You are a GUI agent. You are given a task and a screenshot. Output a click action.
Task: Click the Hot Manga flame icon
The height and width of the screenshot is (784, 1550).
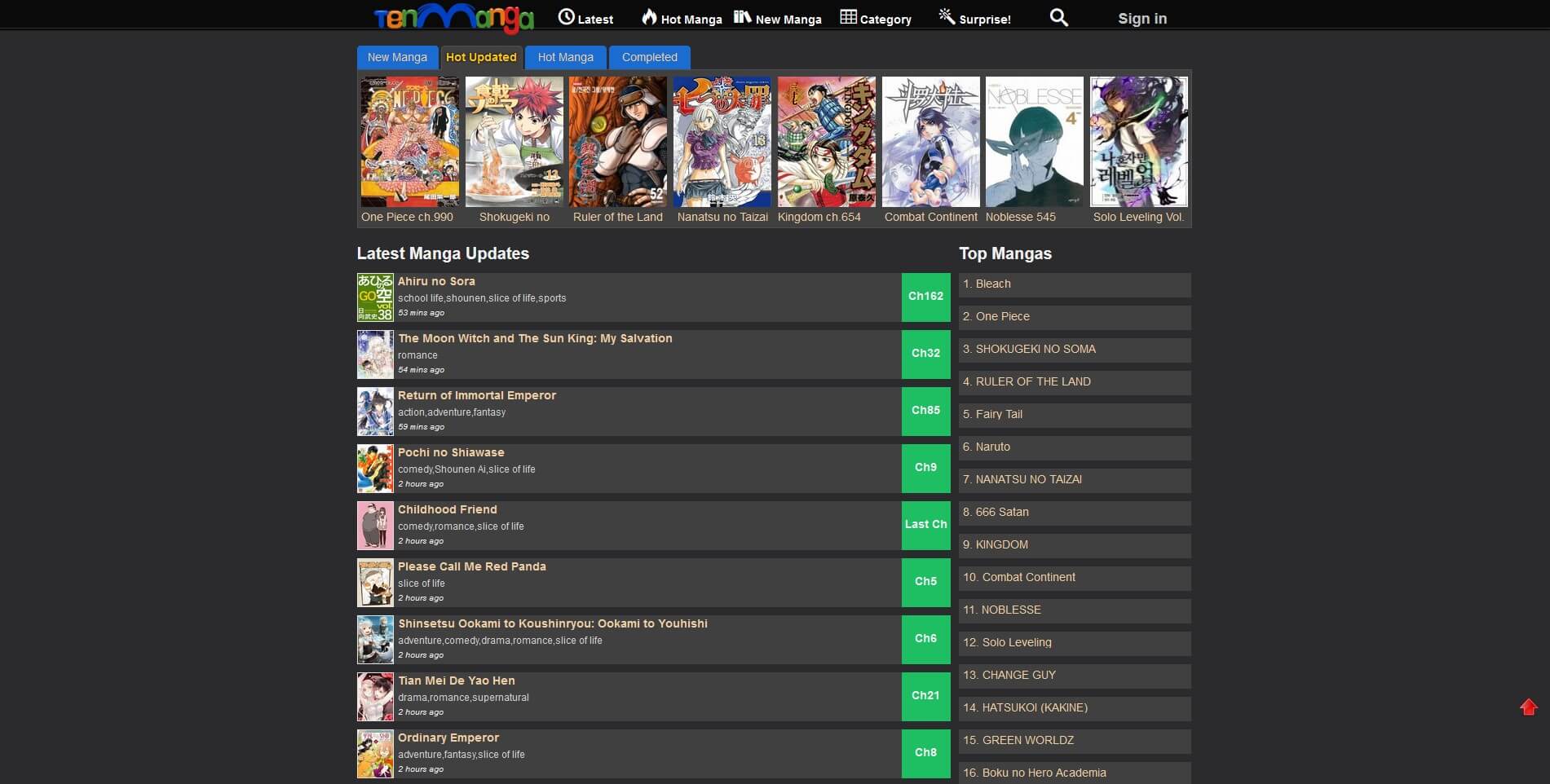649,17
